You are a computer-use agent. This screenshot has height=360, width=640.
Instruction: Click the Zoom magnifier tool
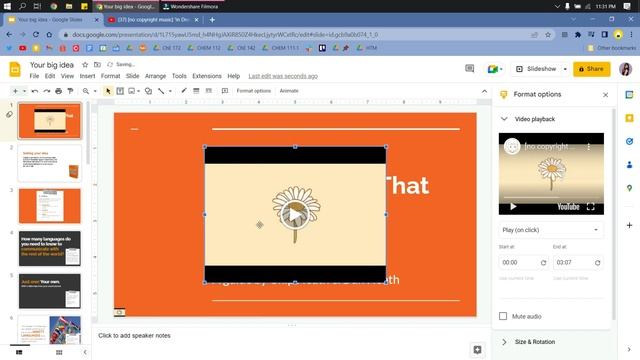(86, 91)
